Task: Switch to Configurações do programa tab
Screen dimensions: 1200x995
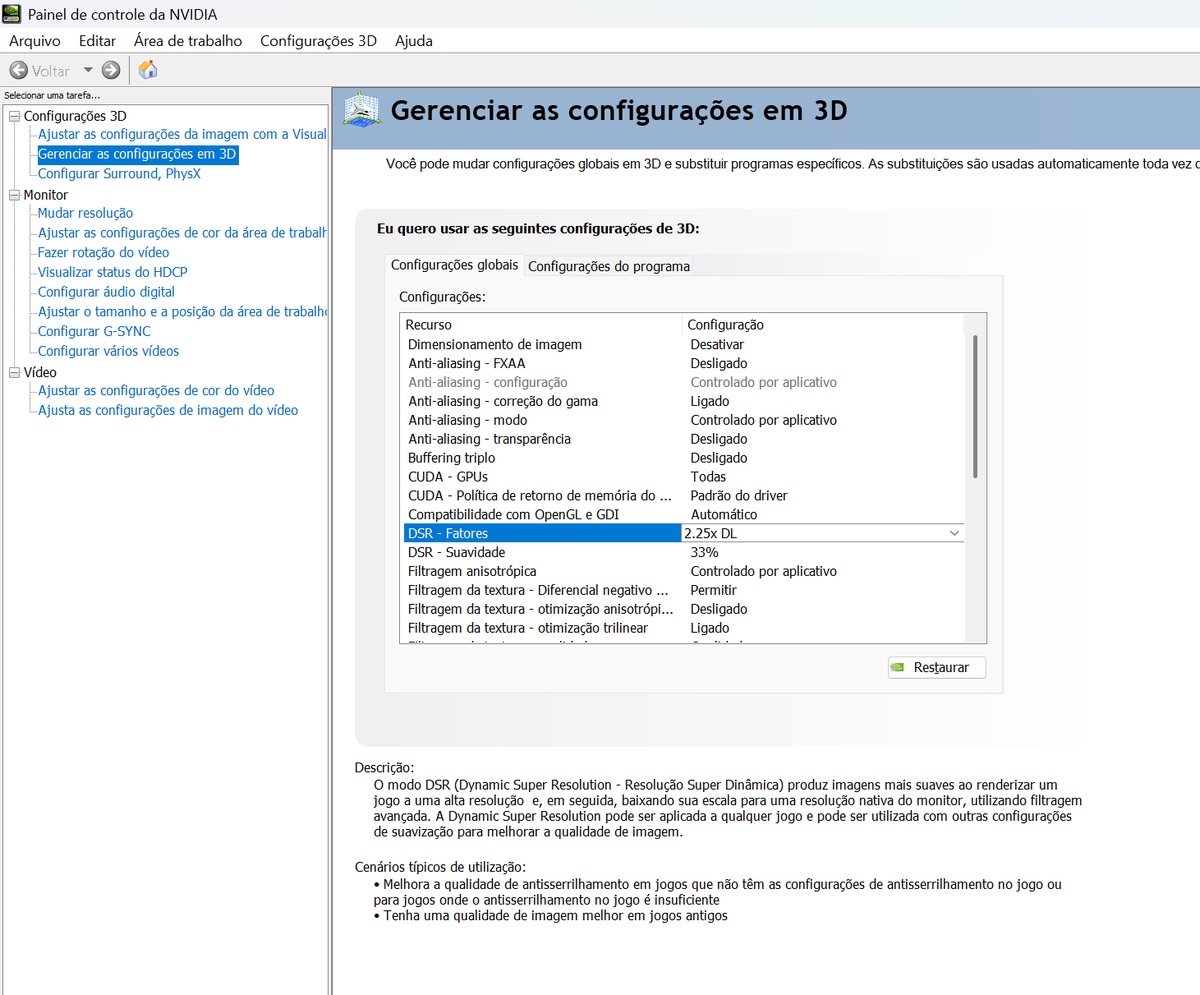Action: click(x=609, y=266)
